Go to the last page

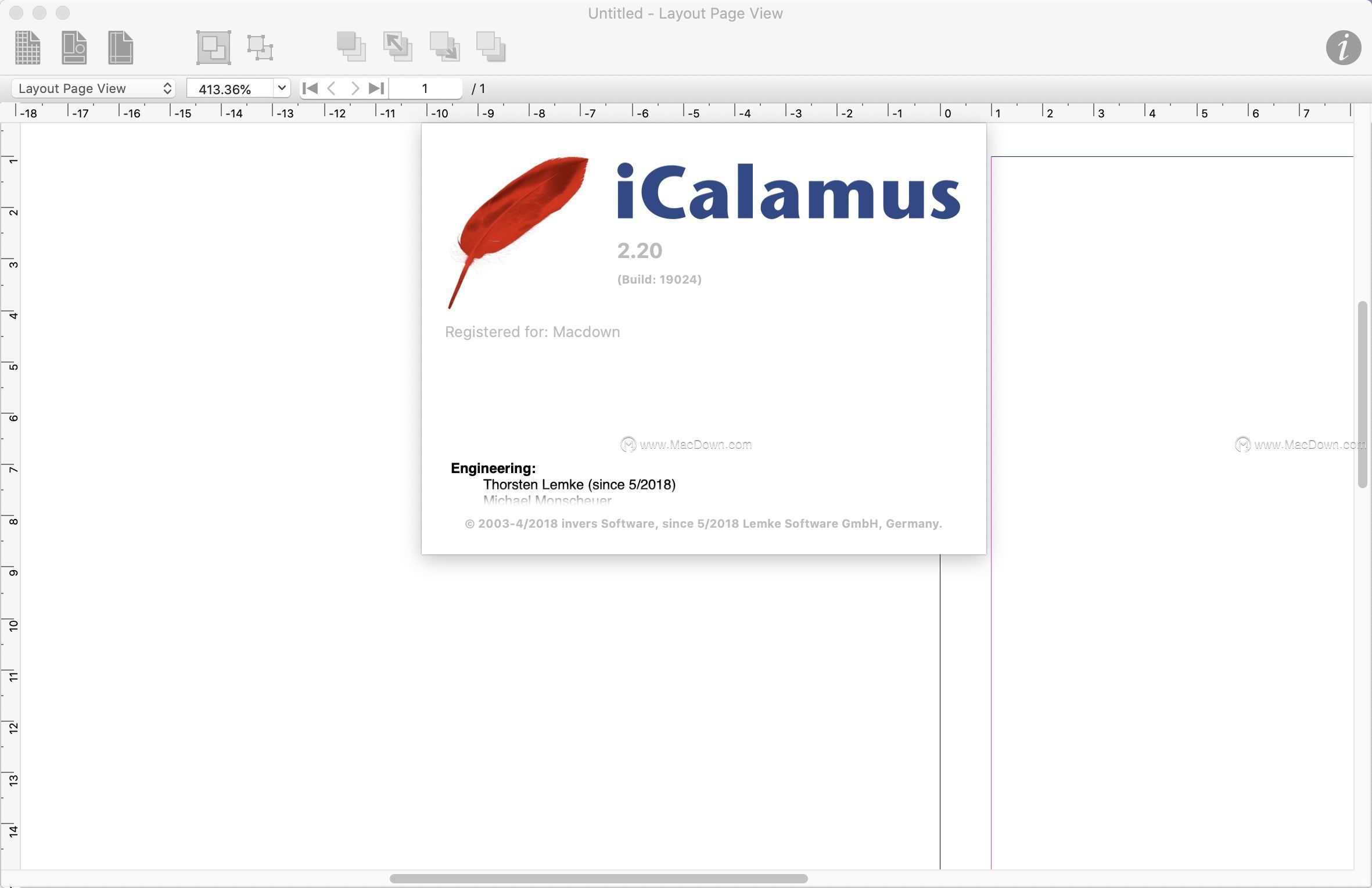point(377,88)
